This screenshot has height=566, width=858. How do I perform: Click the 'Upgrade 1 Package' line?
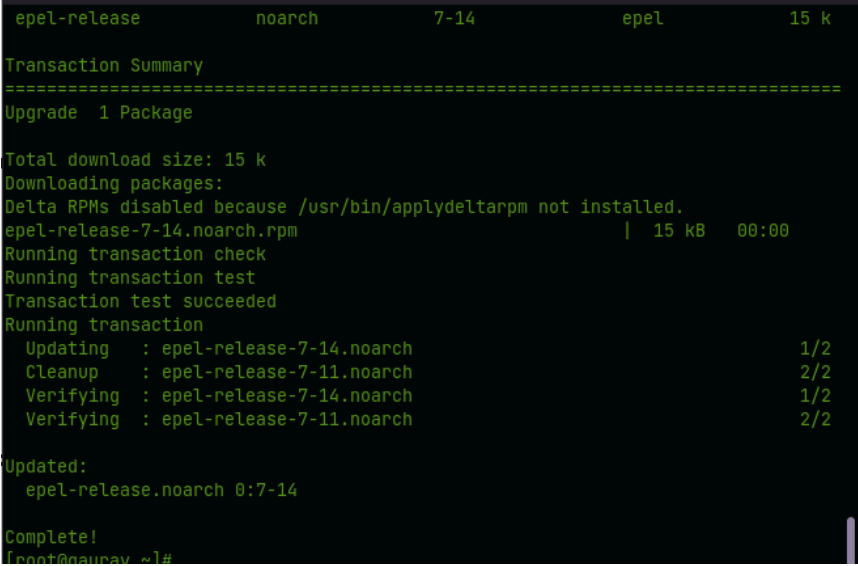tap(98, 113)
